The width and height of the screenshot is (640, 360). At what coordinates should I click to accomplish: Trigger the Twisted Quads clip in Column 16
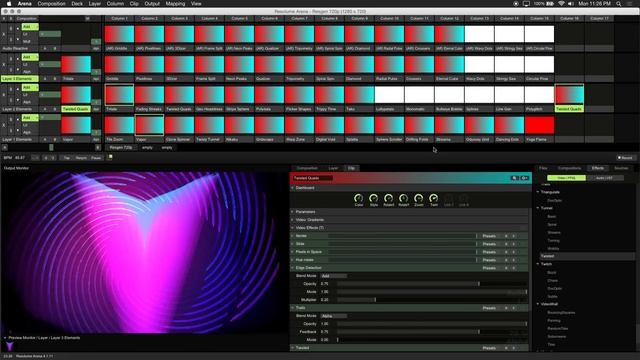569,95
